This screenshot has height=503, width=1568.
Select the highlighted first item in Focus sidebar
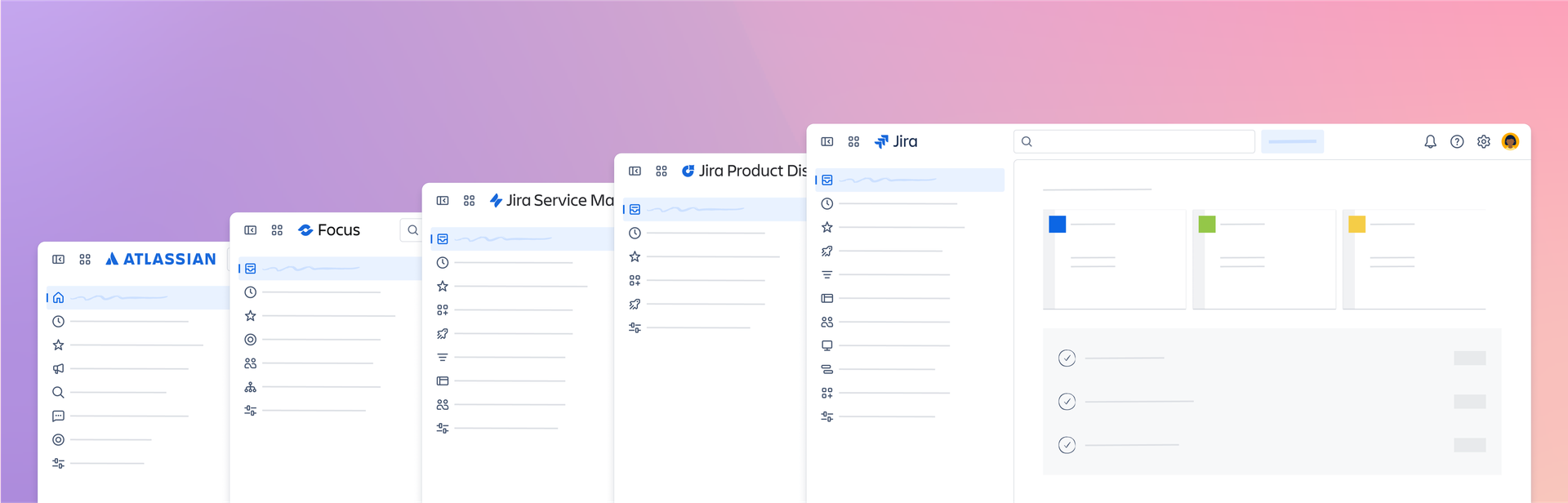pyautogui.click(x=330, y=269)
